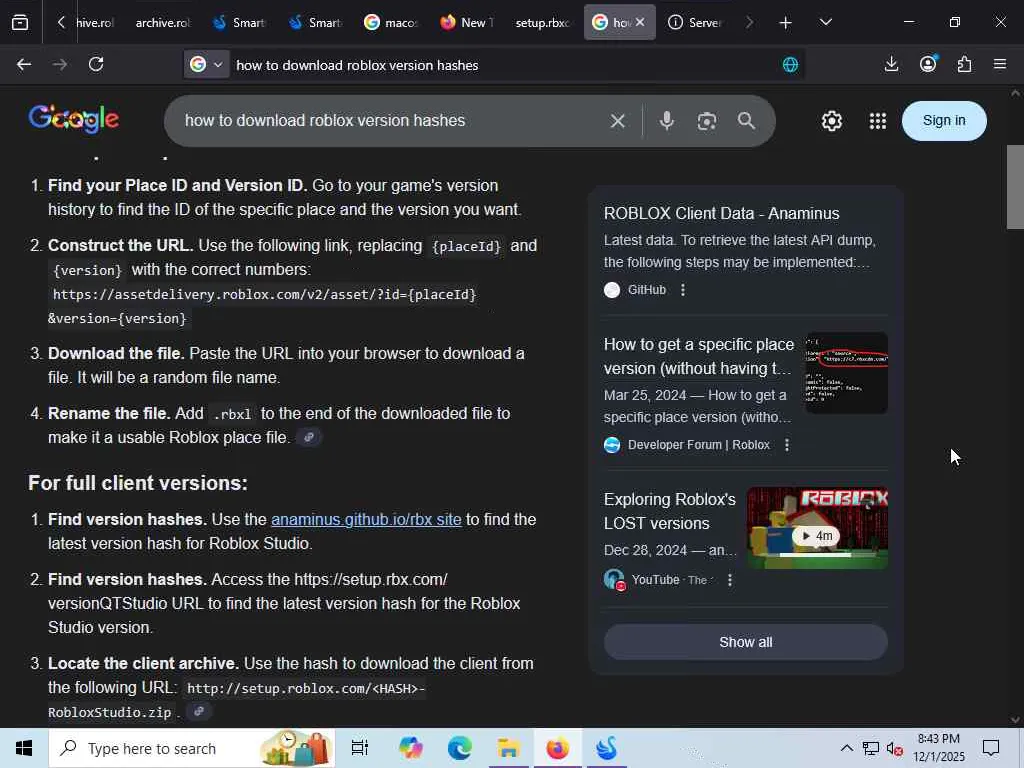Click the Windows taskbar search box
Image resolution: width=1024 pixels, height=768 pixels.
(x=191, y=748)
